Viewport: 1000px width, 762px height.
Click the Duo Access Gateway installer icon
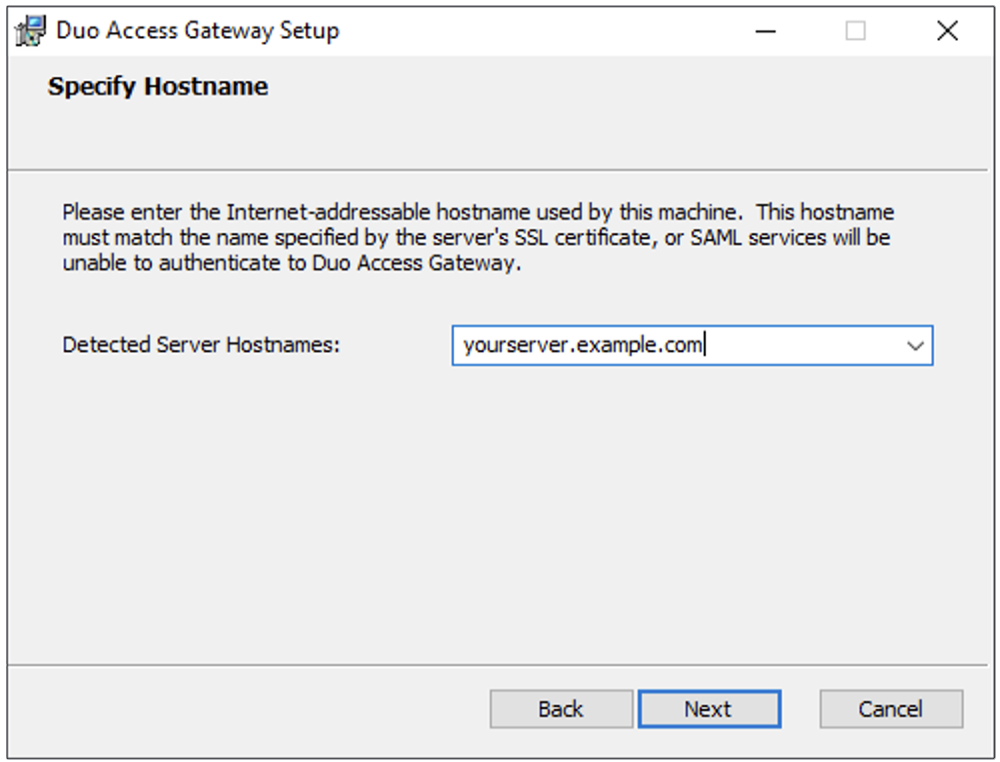31,31
